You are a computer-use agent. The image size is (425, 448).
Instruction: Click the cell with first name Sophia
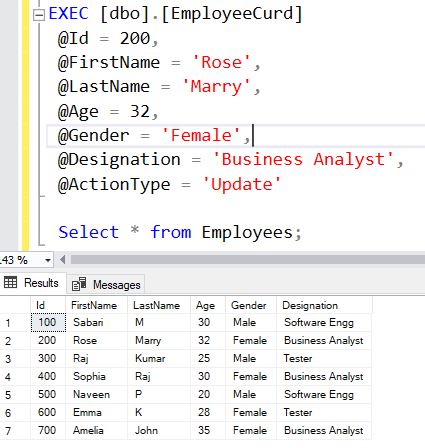point(96,376)
